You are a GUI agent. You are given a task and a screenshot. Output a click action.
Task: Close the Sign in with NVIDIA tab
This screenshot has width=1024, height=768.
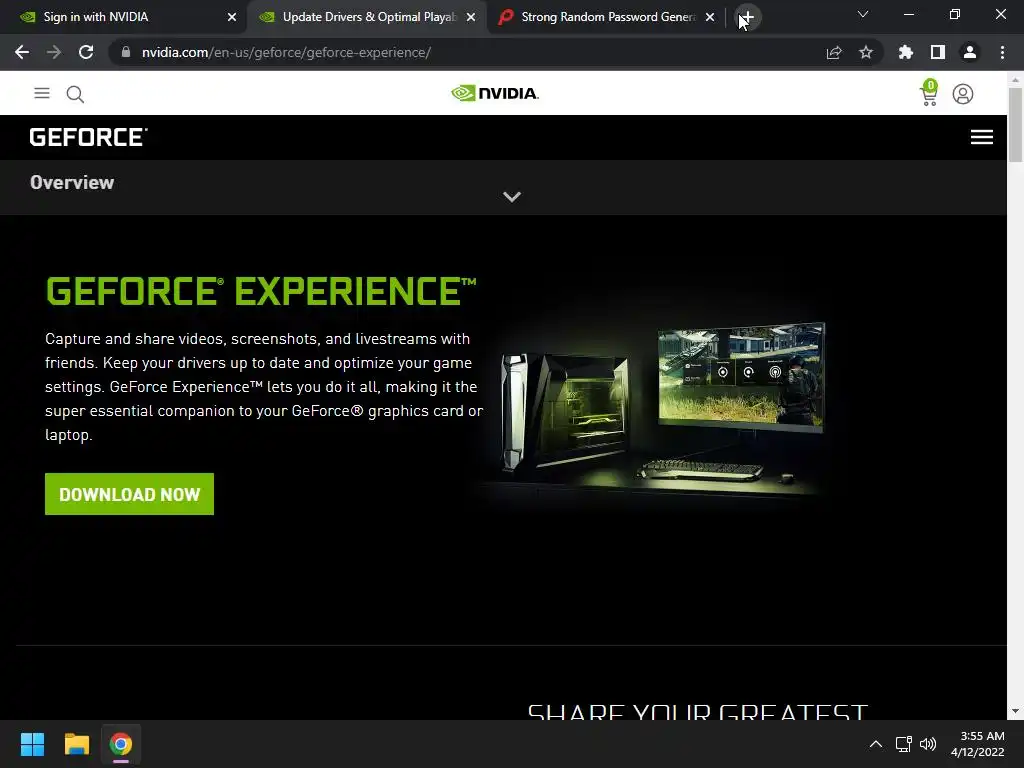(232, 17)
